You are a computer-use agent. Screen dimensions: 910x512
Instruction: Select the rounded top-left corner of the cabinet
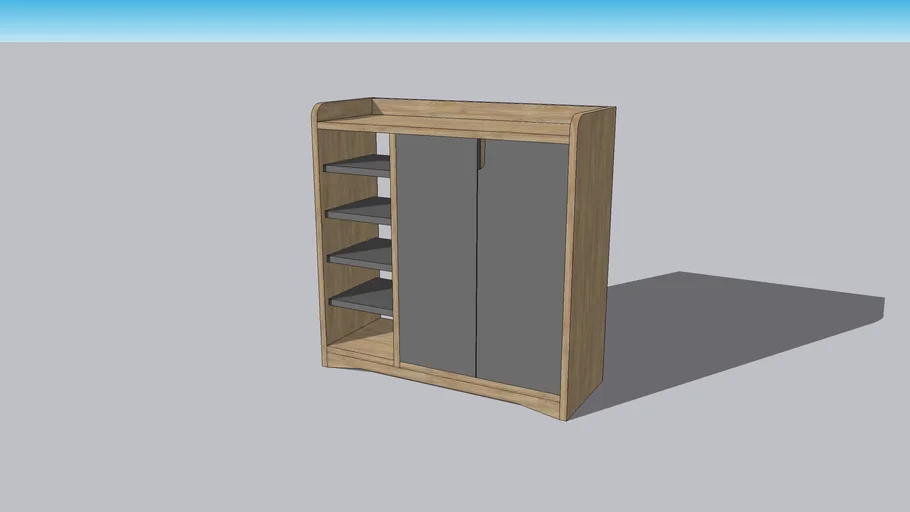[318, 112]
